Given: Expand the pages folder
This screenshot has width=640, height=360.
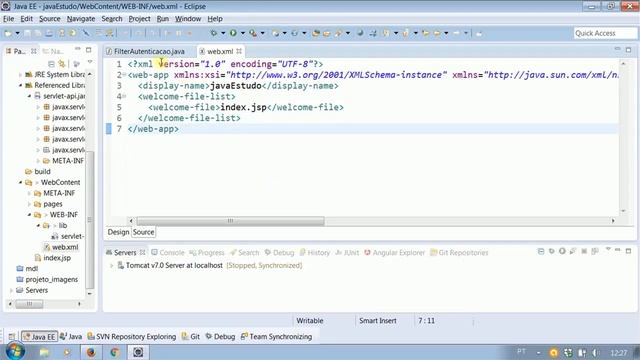Looking at the screenshot, I should click(29, 204).
